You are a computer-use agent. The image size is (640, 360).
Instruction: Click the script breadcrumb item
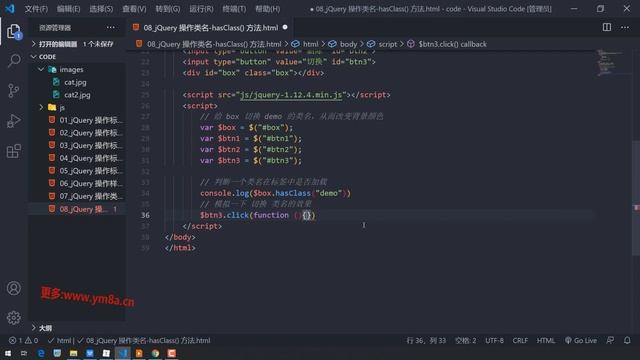[x=387, y=44]
